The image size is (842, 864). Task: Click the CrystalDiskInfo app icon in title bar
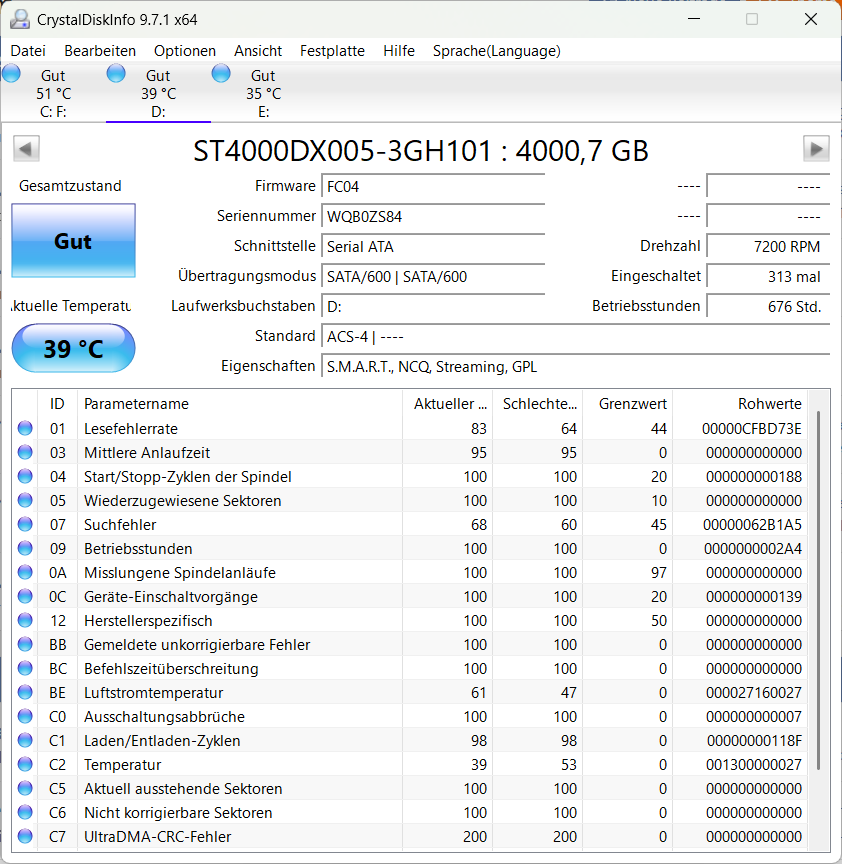pos(20,19)
